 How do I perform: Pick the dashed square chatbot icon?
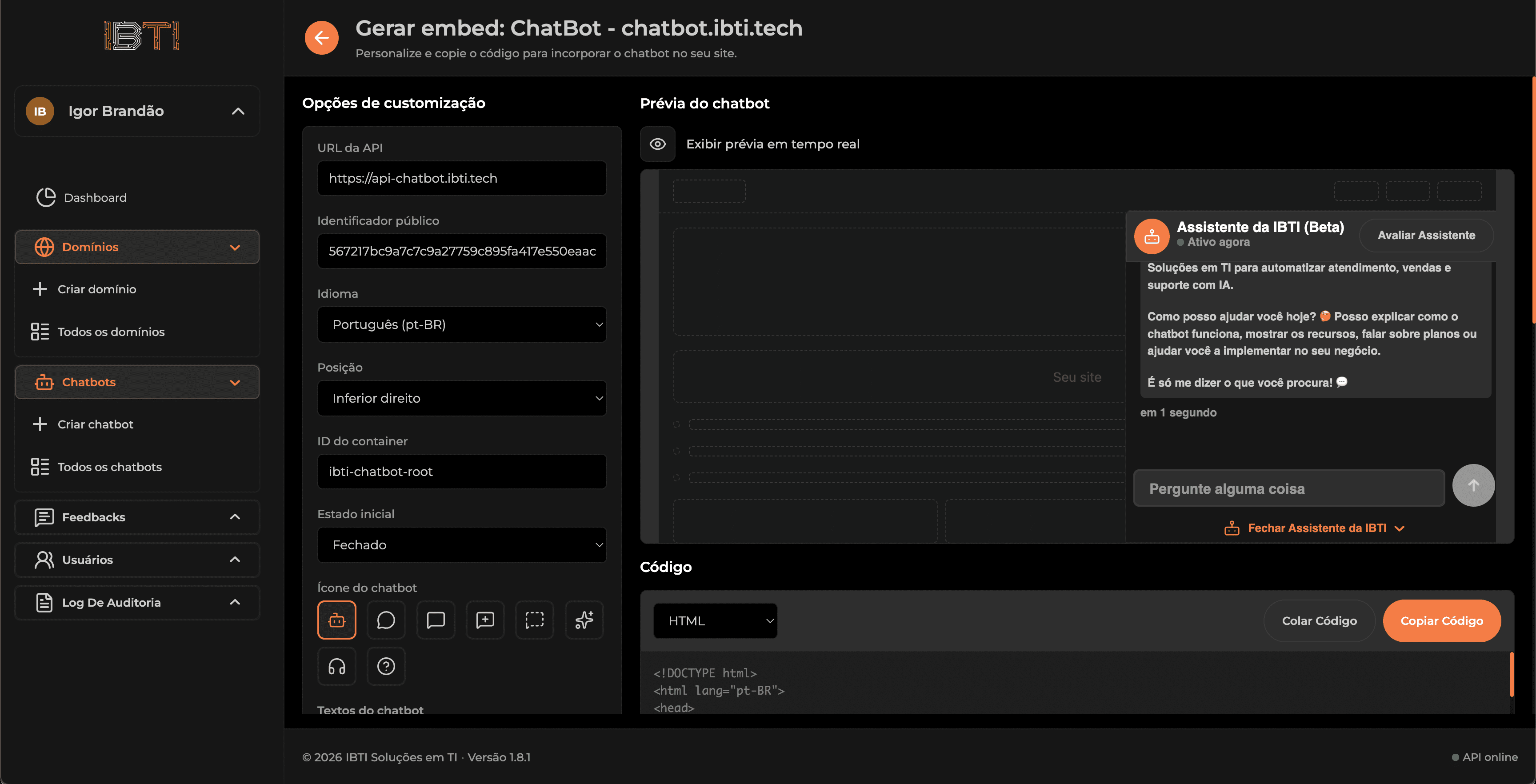[x=534, y=620]
